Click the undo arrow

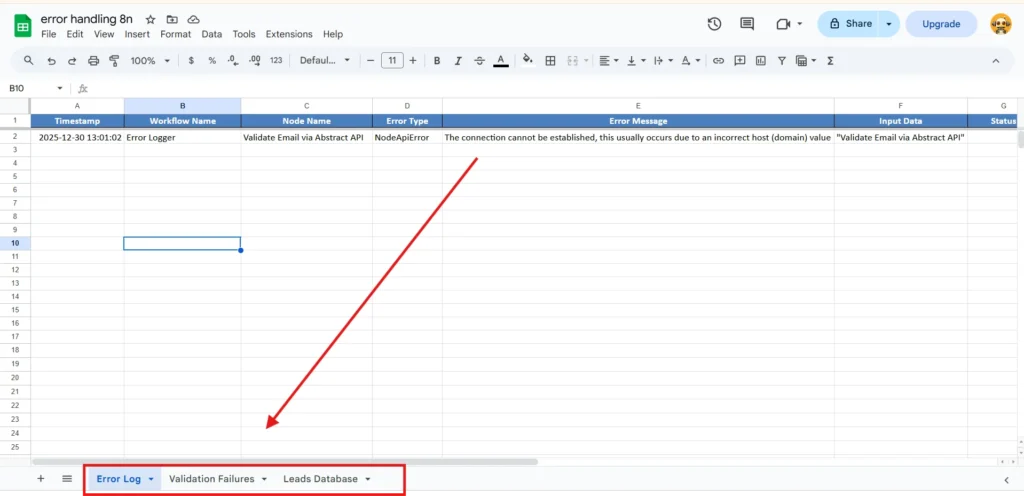(x=52, y=61)
